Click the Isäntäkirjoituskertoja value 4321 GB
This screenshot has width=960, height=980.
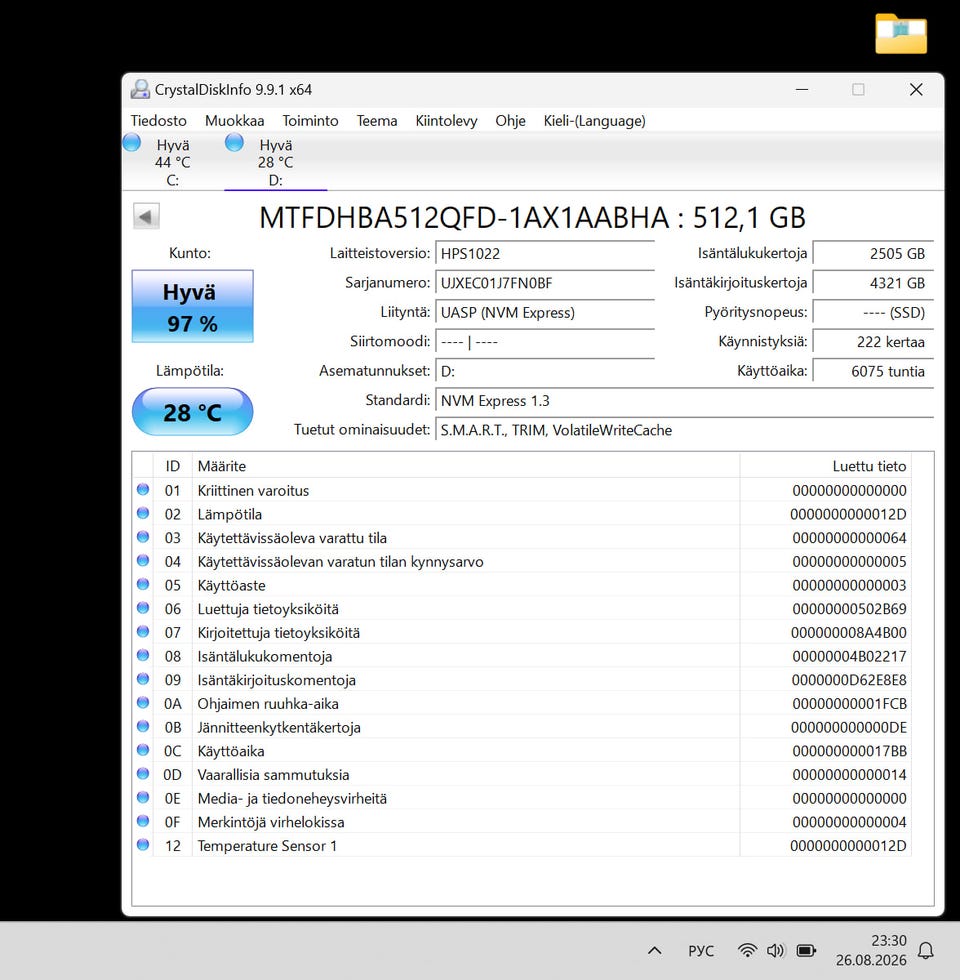coord(873,283)
